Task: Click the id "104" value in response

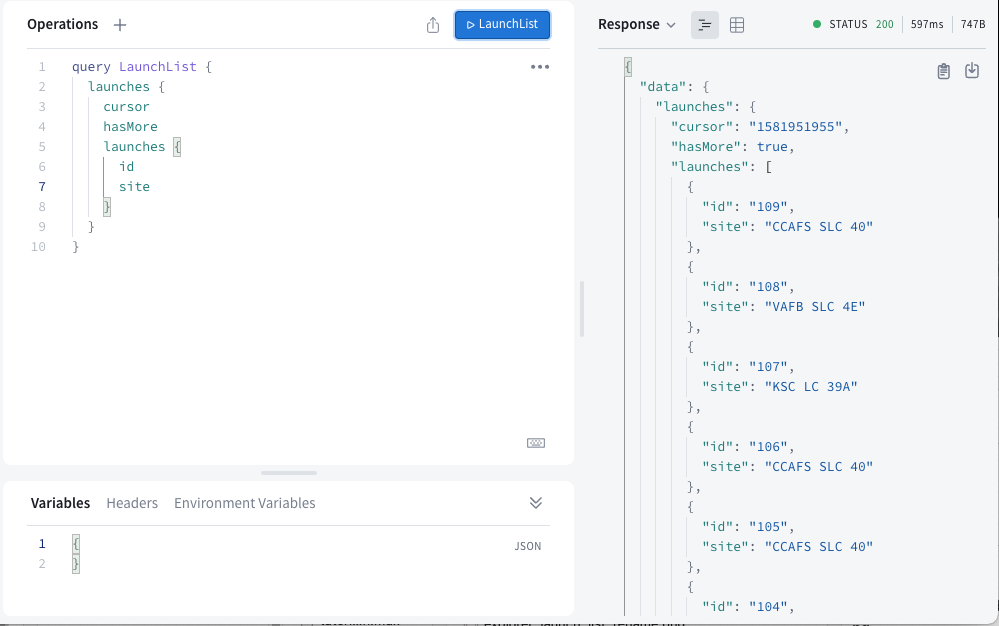Action: pos(768,607)
